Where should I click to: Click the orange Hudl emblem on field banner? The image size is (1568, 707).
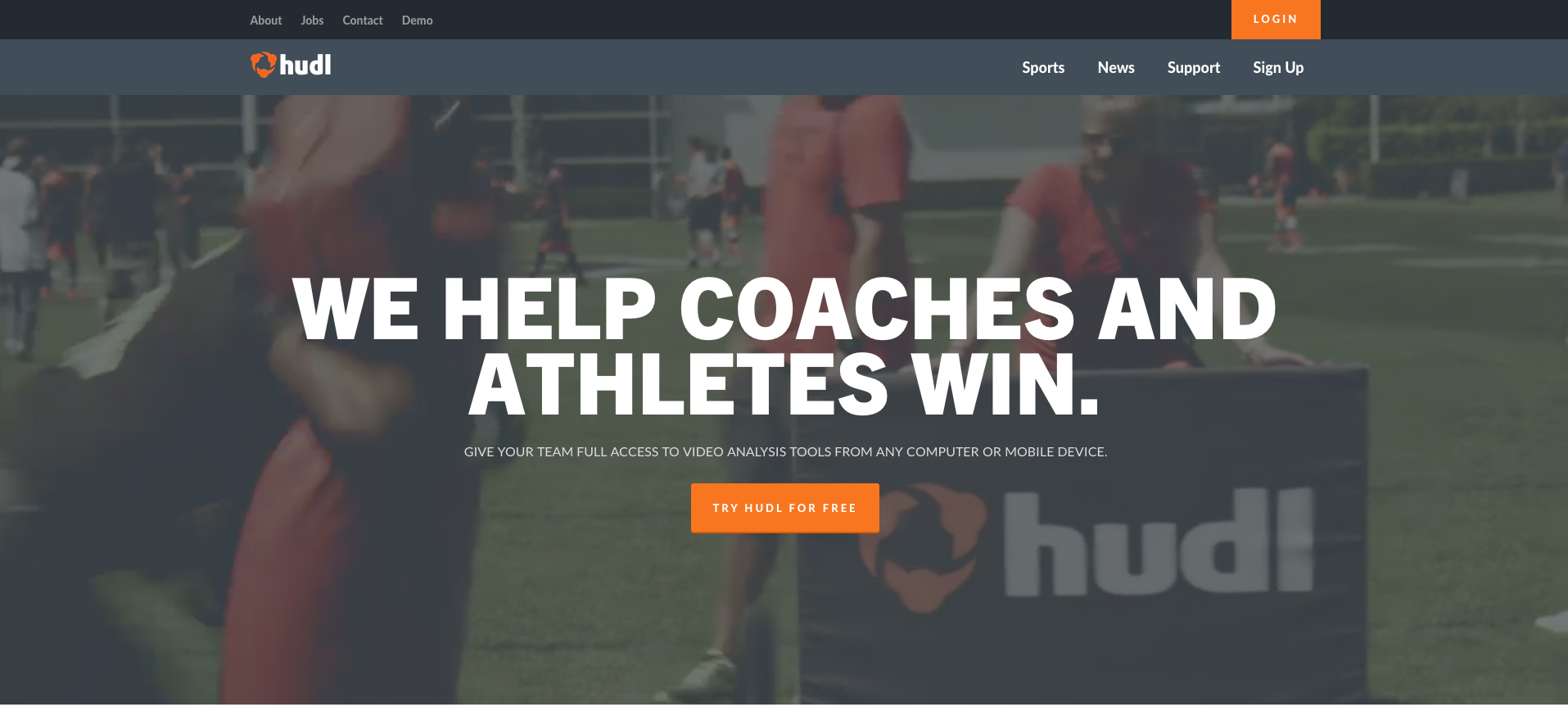point(921,547)
